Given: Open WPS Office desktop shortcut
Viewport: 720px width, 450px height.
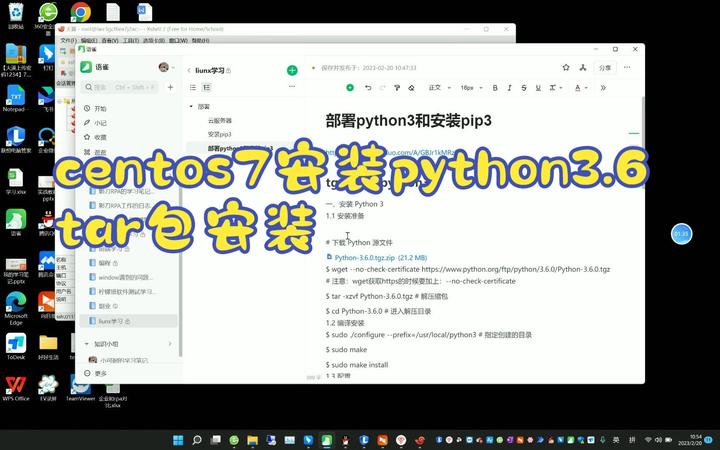Looking at the screenshot, I should coord(16,388).
